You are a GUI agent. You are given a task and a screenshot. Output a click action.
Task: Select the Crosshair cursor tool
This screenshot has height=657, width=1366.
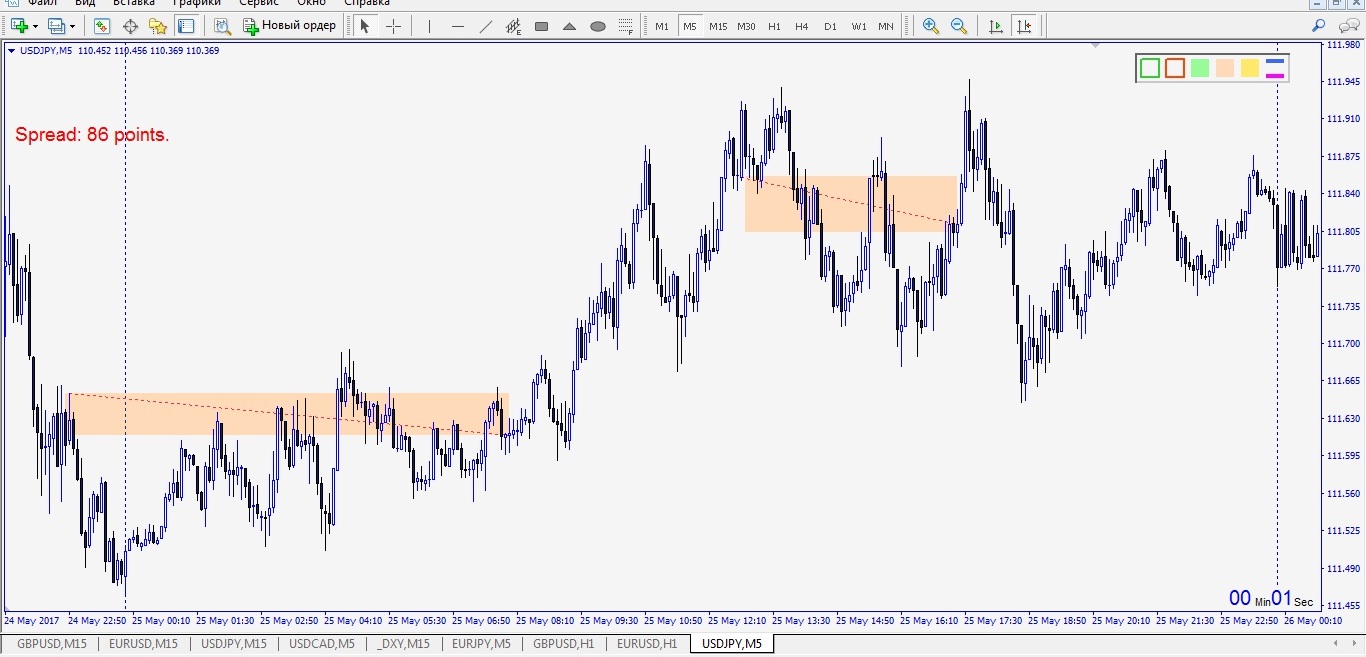click(x=393, y=26)
